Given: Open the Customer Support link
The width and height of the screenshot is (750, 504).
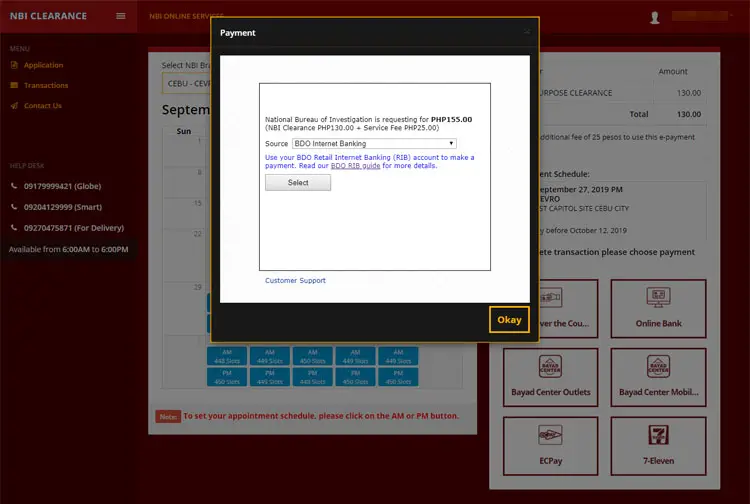Looking at the screenshot, I should pos(295,281).
